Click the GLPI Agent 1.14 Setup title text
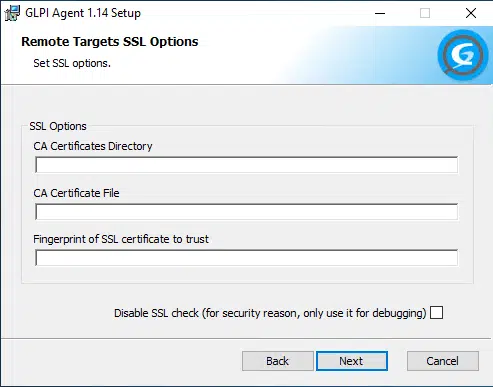This screenshot has width=493, height=387. [83, 13]
